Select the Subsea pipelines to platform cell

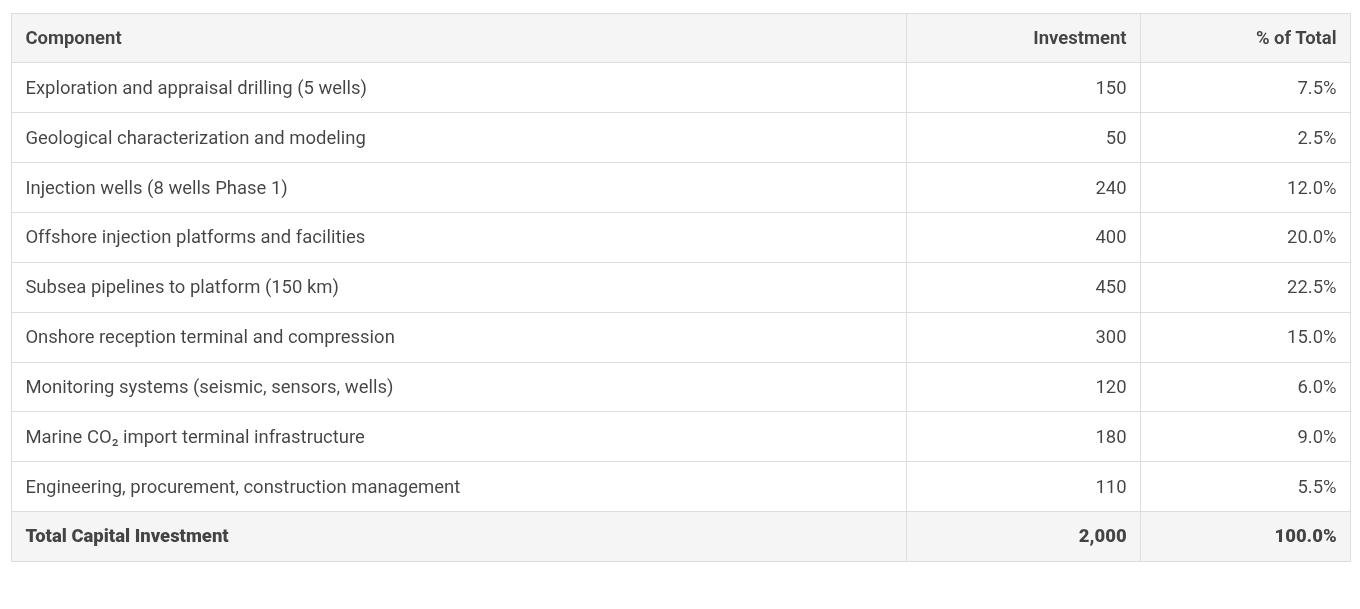click(182, 287)
